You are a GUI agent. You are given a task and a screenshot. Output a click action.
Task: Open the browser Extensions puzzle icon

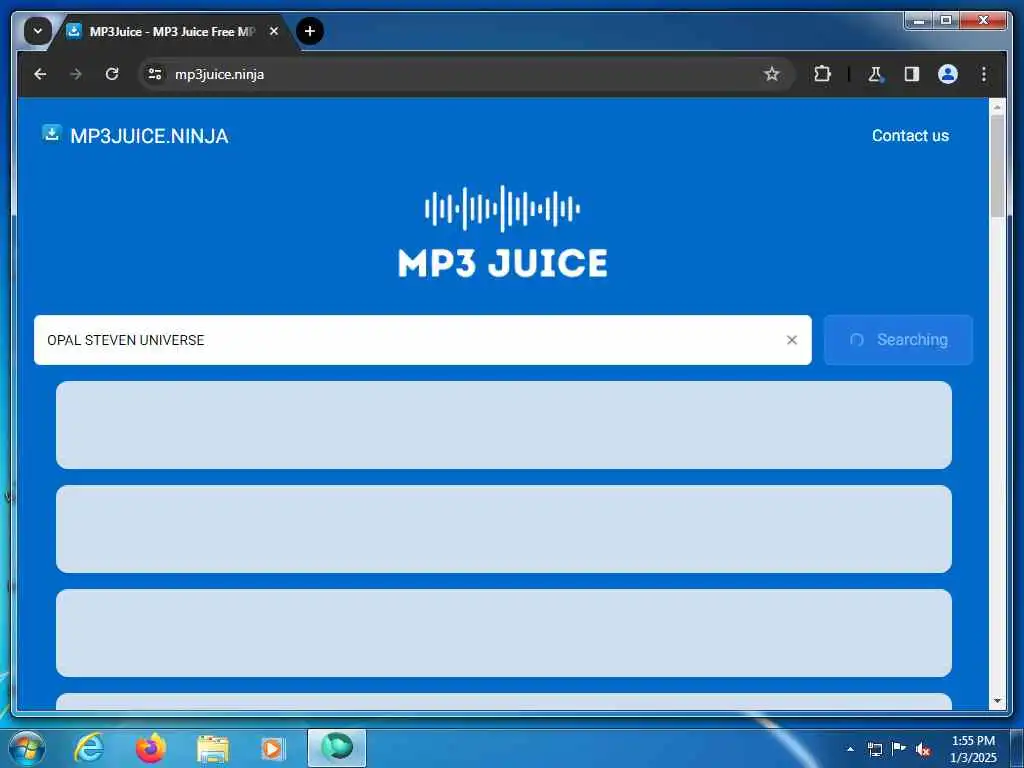click(x=822, y=74)
